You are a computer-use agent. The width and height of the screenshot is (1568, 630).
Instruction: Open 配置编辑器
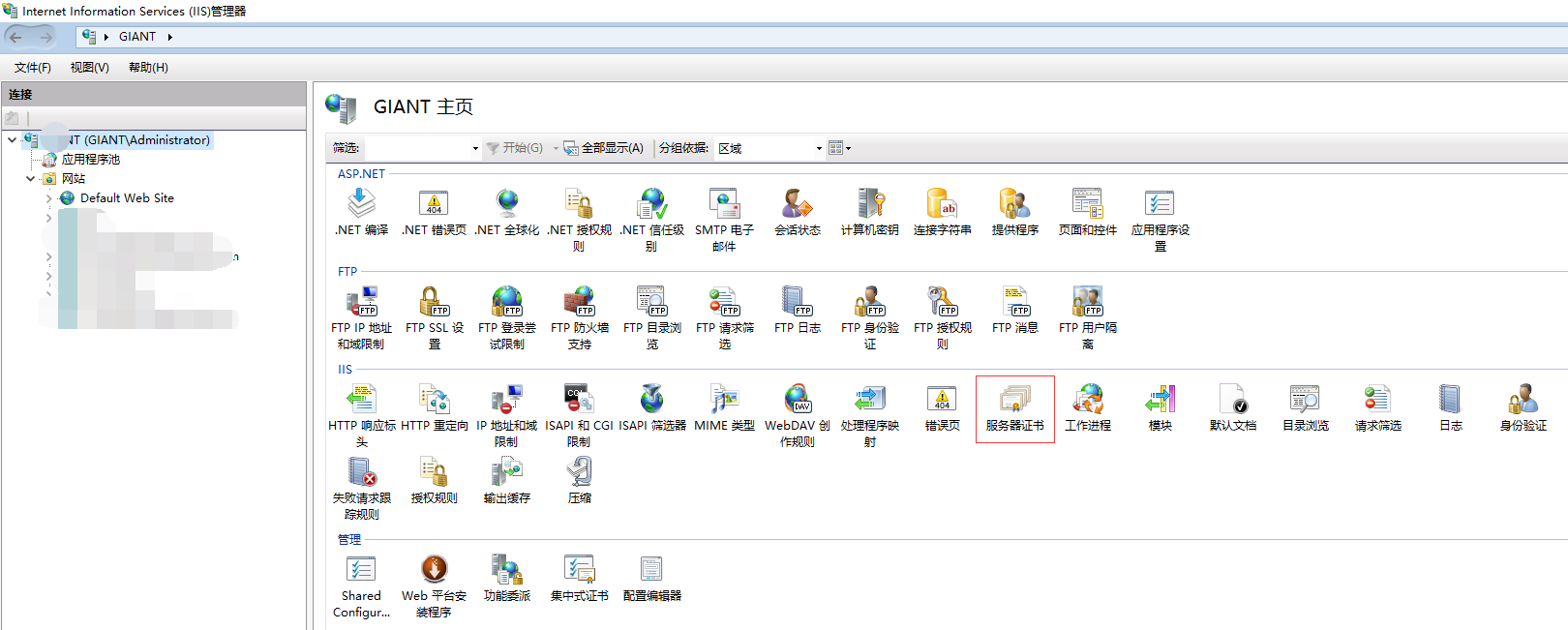tap(651, 579)
